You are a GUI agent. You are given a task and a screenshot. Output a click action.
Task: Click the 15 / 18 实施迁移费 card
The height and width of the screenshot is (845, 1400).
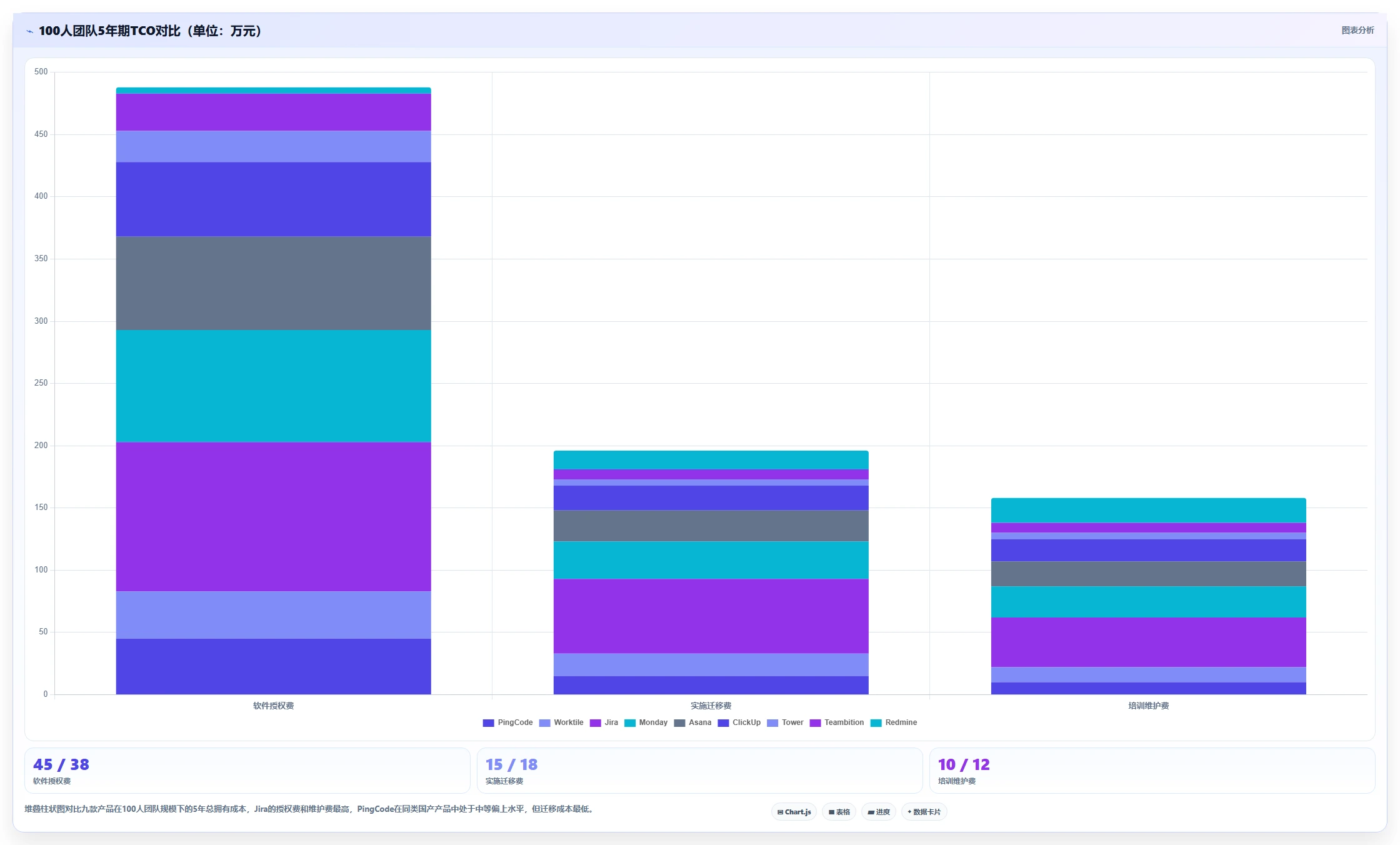point(699,771)
